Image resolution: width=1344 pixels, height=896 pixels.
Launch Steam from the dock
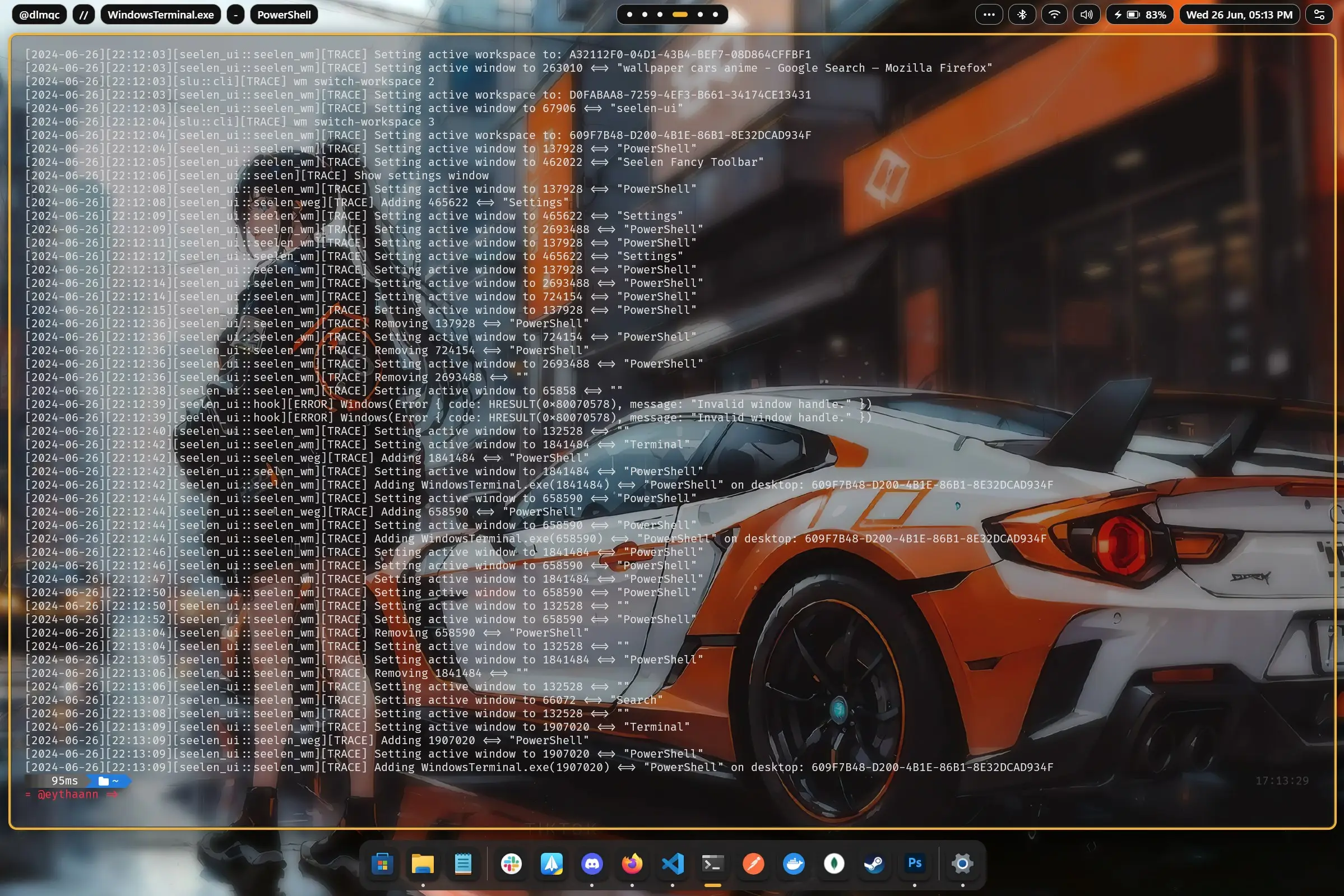(874, 865)
